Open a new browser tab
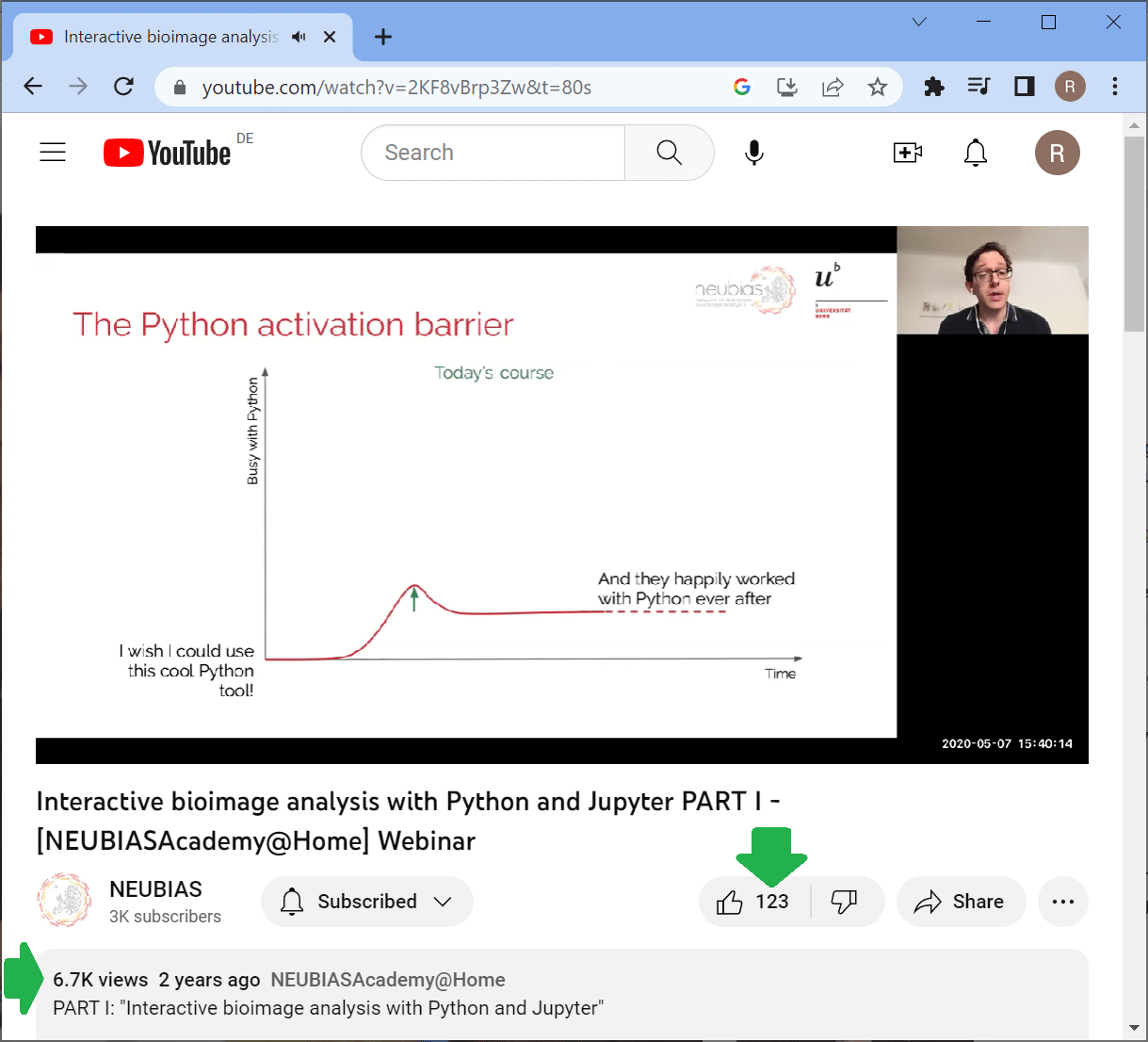The height and width of the screenshot is (1042, 1148). tap(383, 37)
